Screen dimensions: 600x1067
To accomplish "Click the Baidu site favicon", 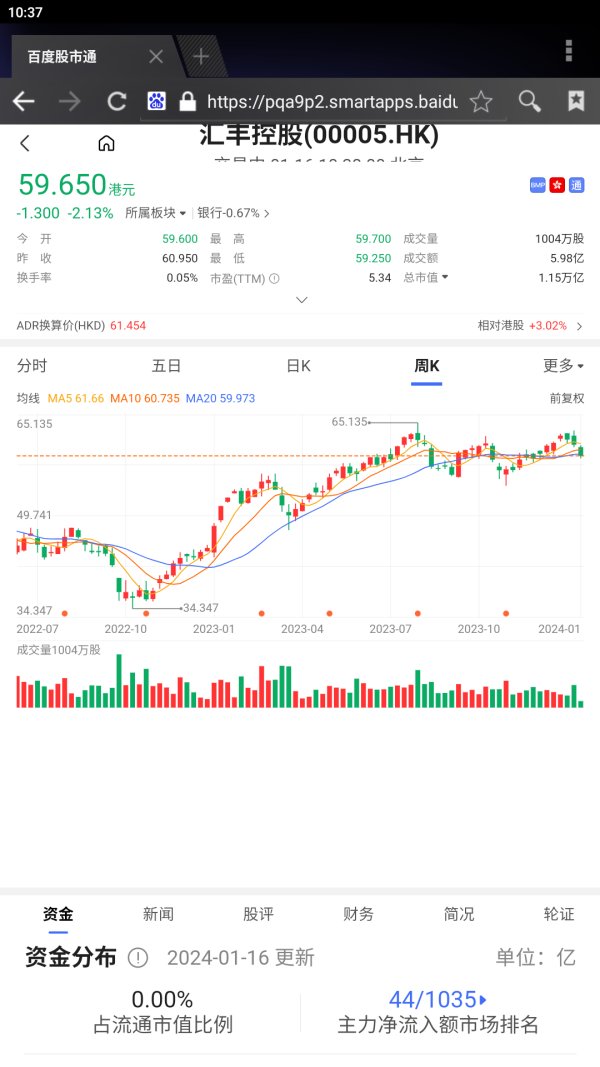I will 156,101.
